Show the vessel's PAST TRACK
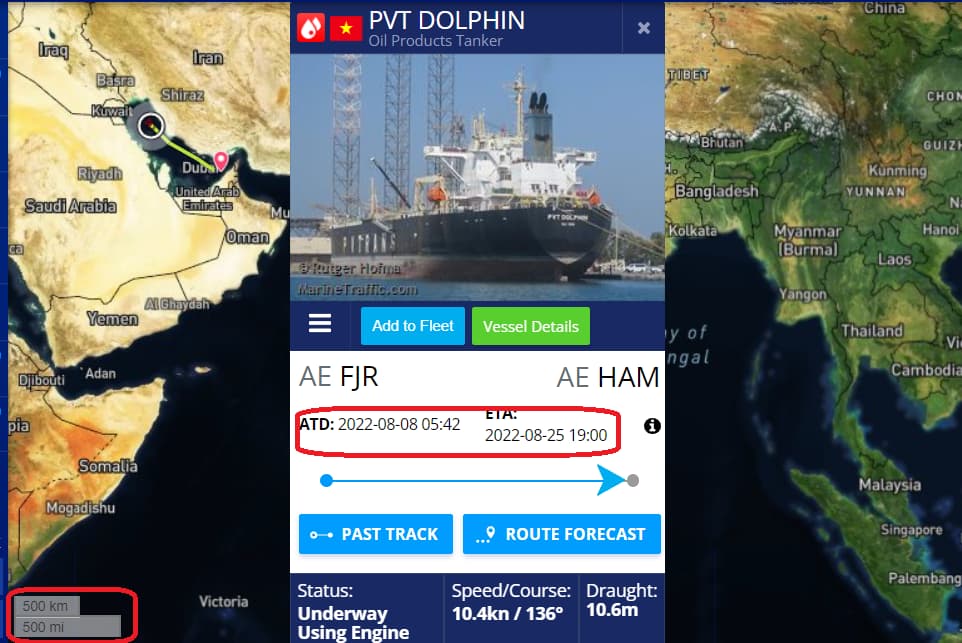The width and height of the screenshot is (962, 643). (375, 534)
